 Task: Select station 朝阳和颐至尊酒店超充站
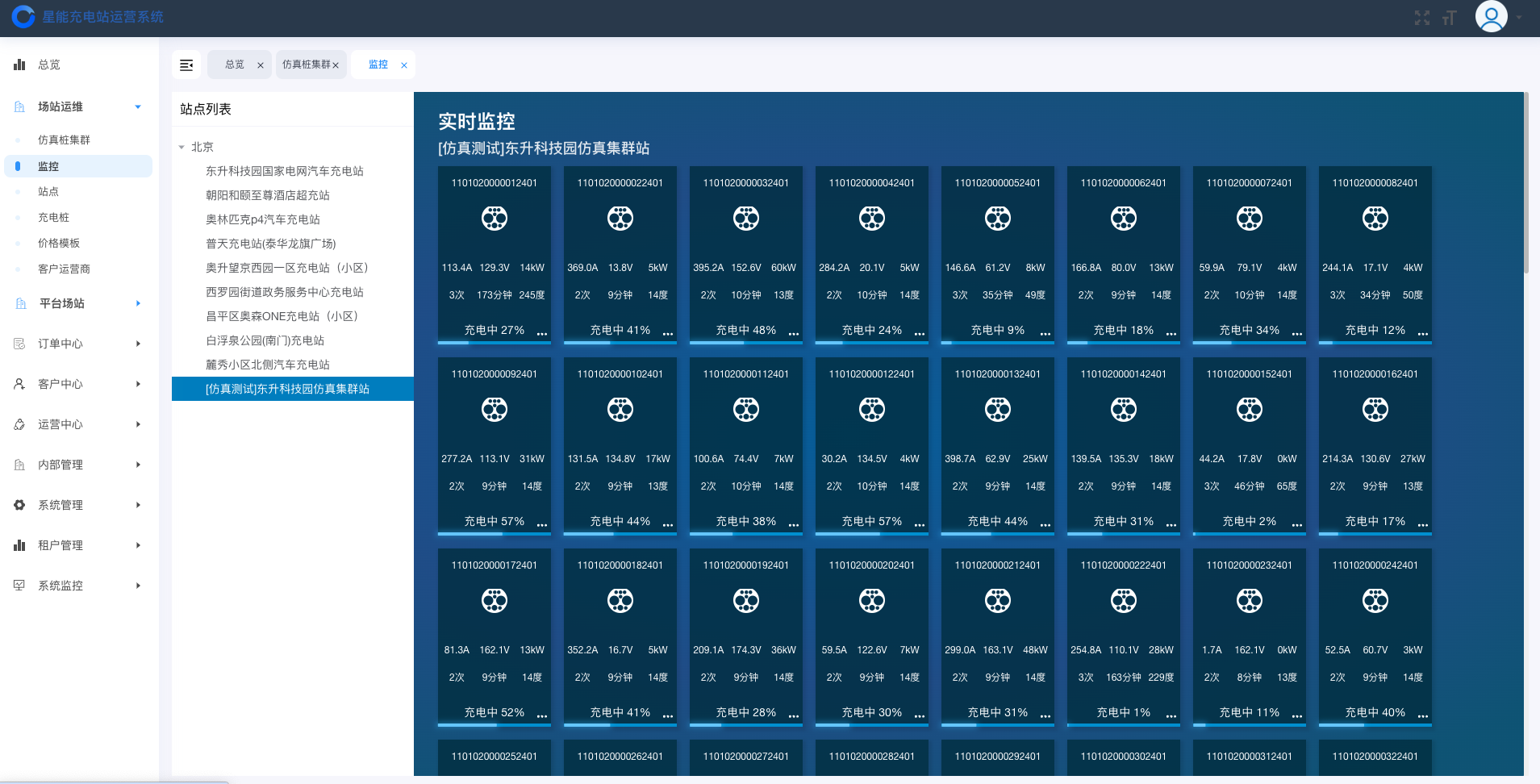click(267, 195)
